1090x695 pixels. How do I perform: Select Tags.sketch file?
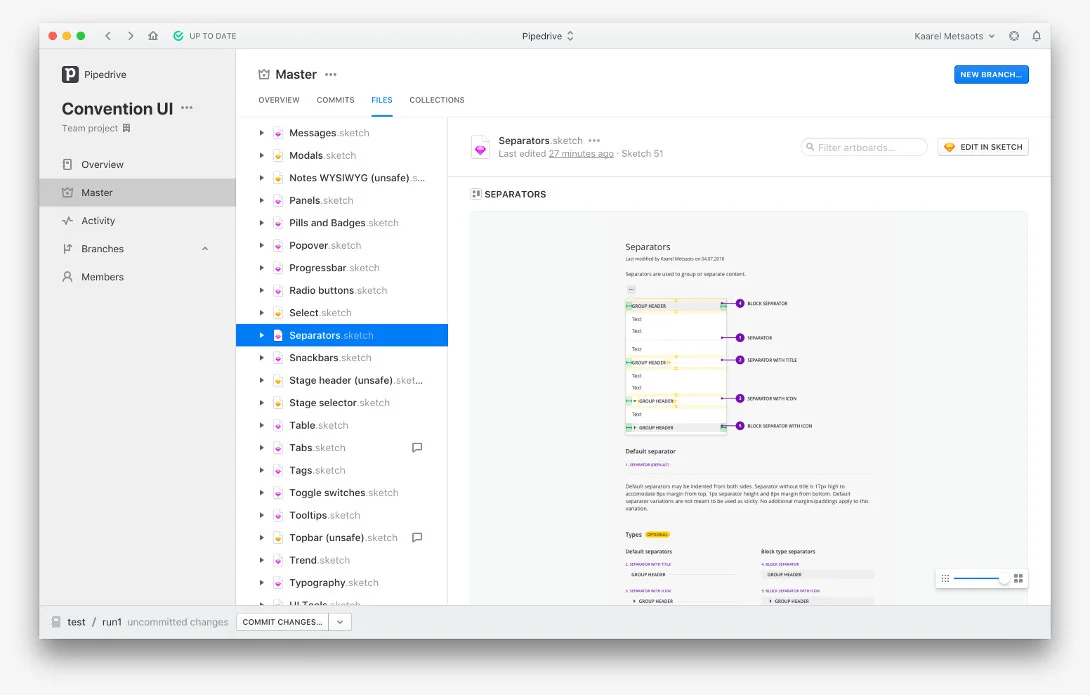(x=341, y=471)
